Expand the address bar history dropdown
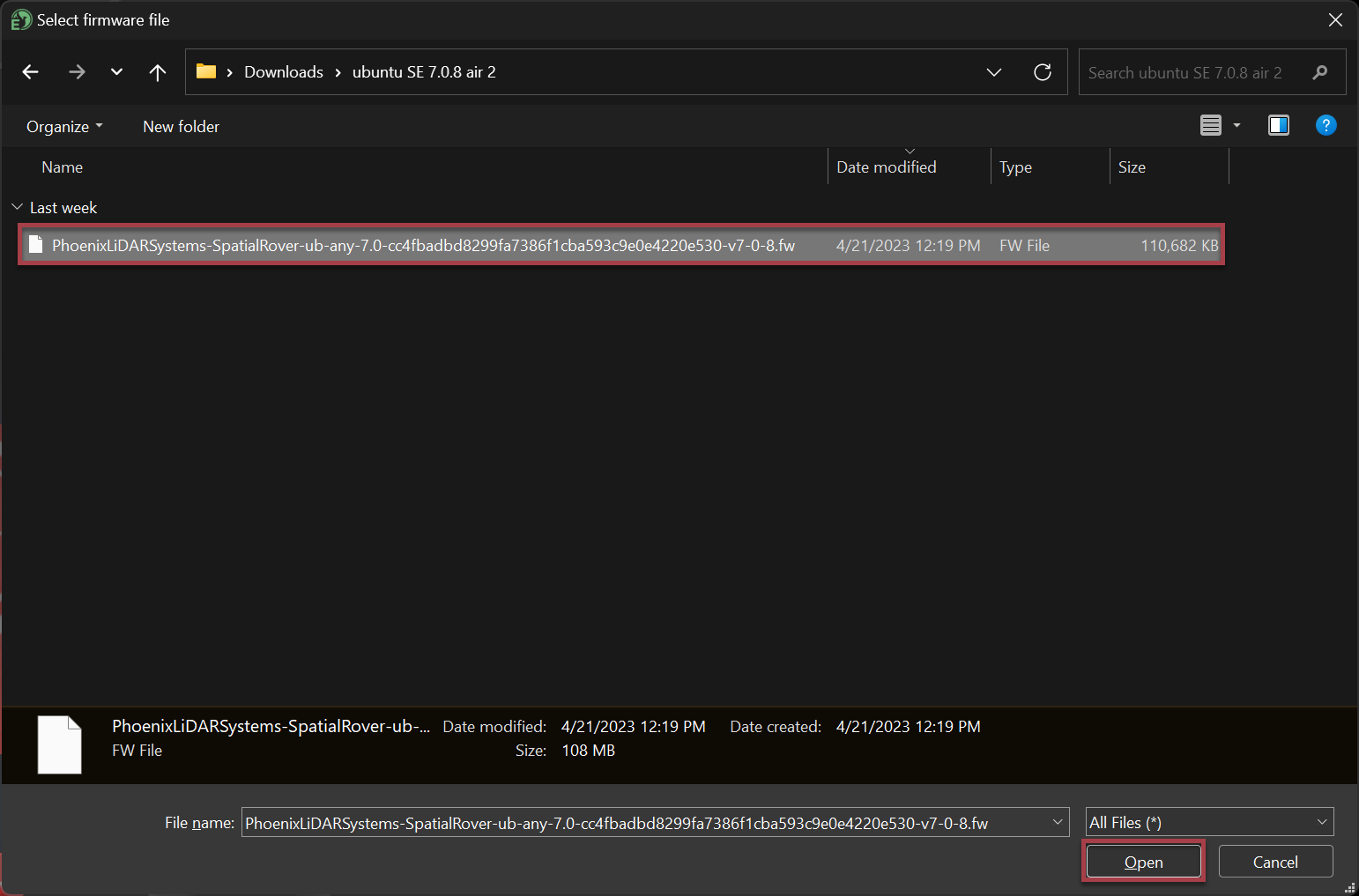 [994, 72]
